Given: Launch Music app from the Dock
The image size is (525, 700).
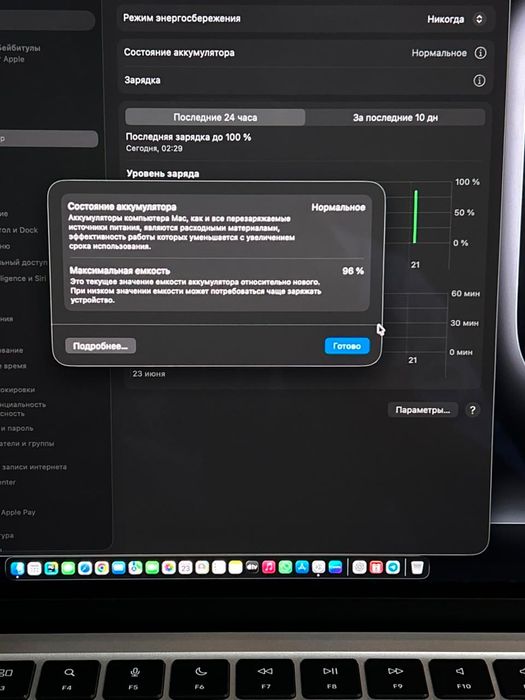Looking at the screenshot, I should pyautogui.click(x=269, y=567).
